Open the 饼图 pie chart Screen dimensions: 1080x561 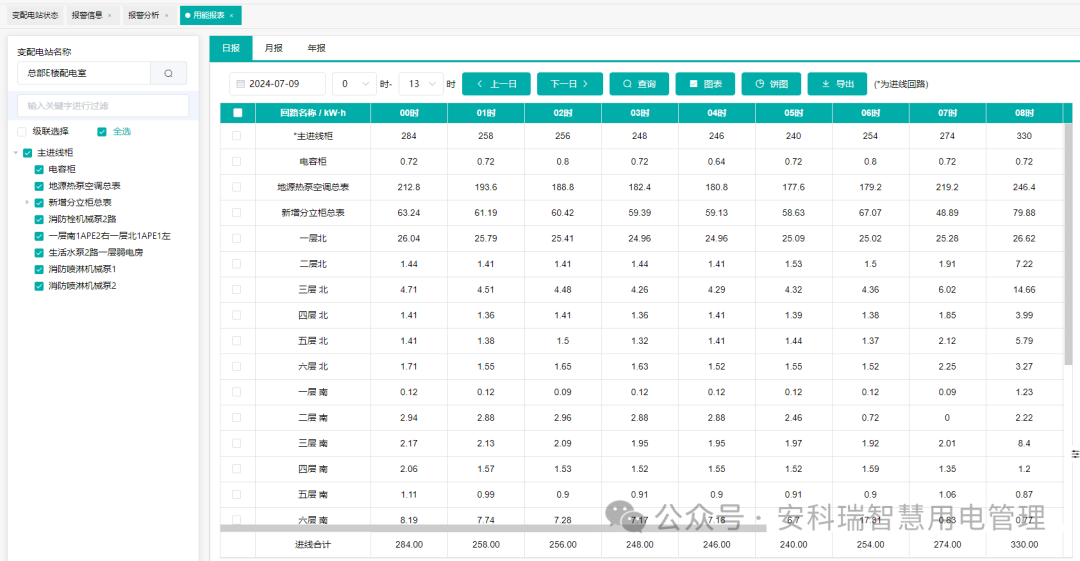click(771, 84)
